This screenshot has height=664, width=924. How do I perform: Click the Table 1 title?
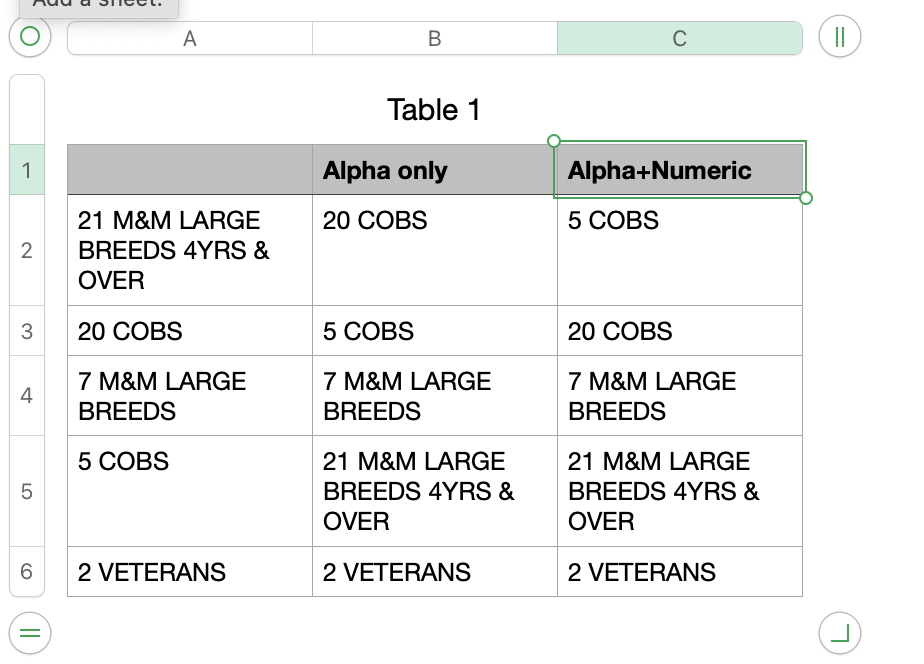[434, 110]
